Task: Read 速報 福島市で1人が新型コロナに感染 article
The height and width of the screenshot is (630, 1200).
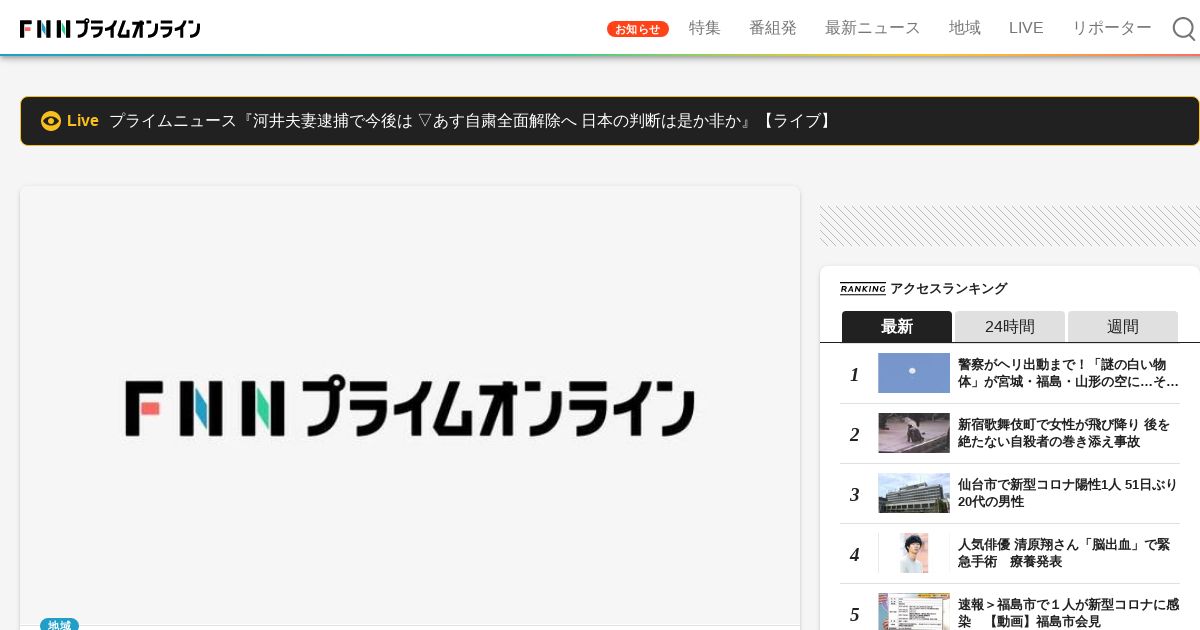Action: pyautogui.click(x=1068, y=613)
